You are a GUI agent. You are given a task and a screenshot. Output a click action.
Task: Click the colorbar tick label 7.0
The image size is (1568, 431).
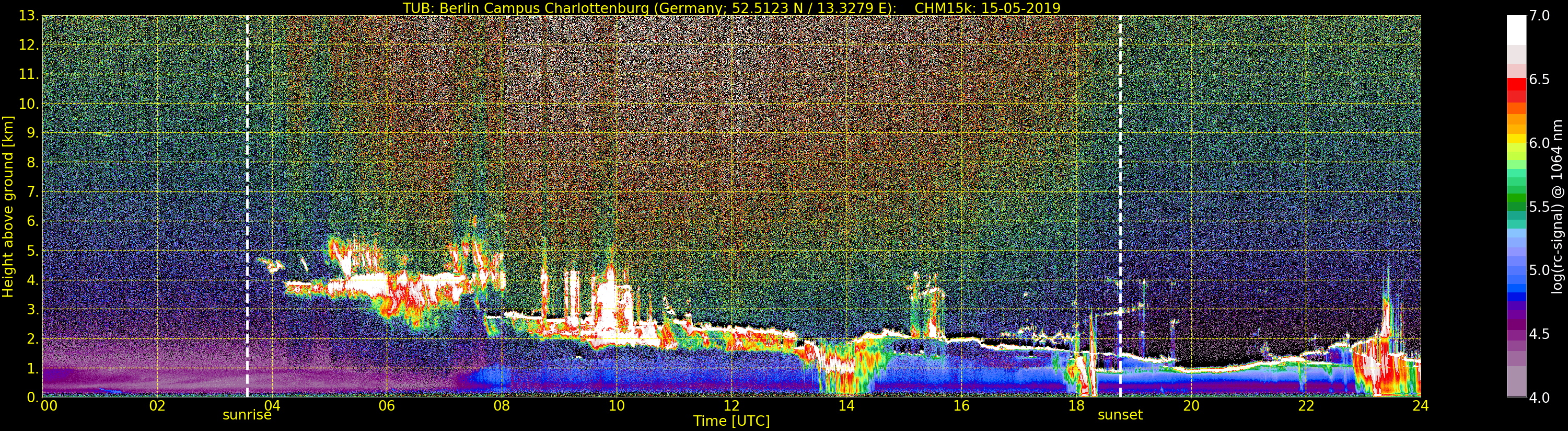(x=1539, y=16)
